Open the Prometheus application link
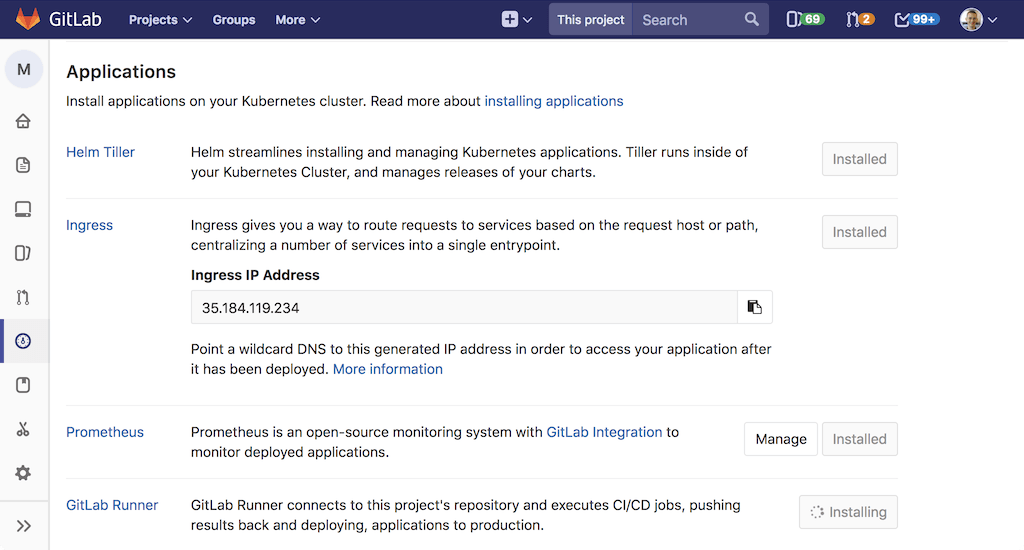 tap(104, 432)
